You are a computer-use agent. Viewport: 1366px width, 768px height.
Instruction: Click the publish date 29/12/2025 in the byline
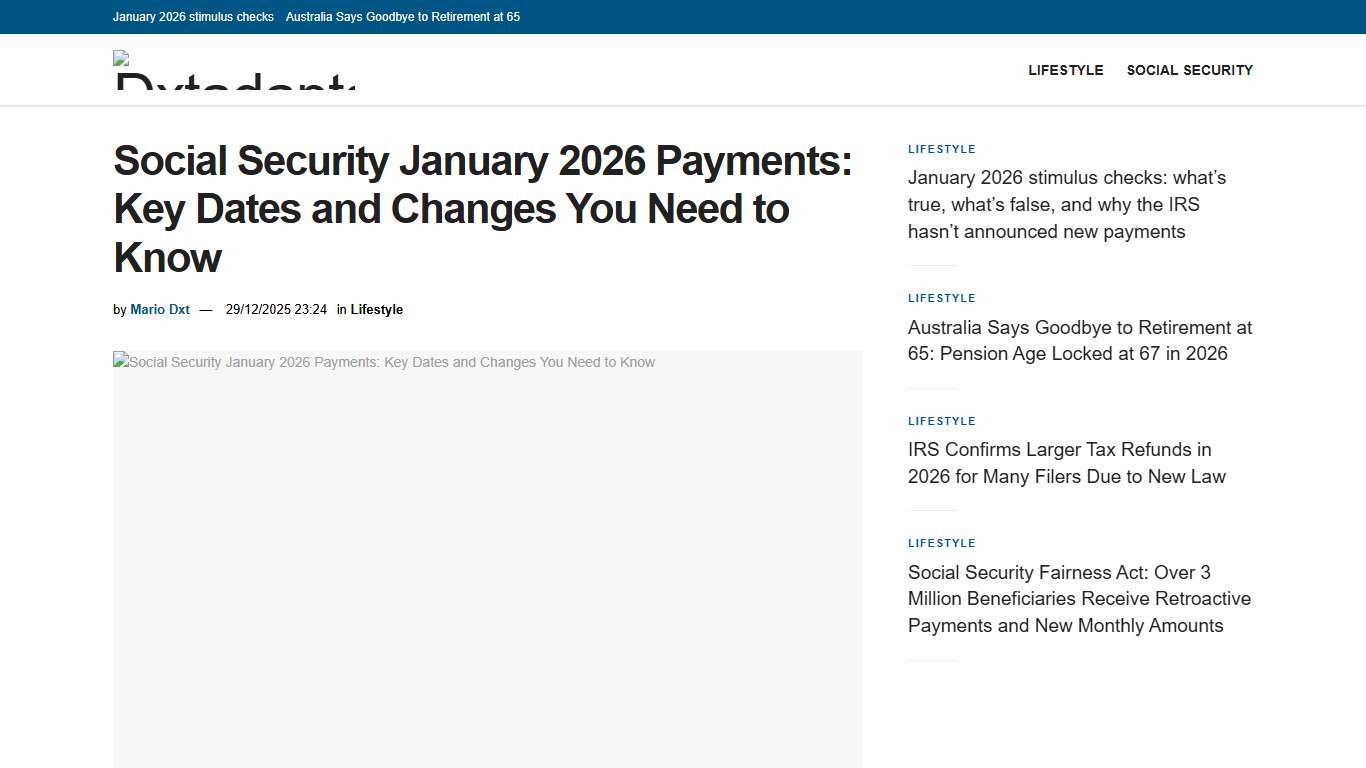point(276,309)
